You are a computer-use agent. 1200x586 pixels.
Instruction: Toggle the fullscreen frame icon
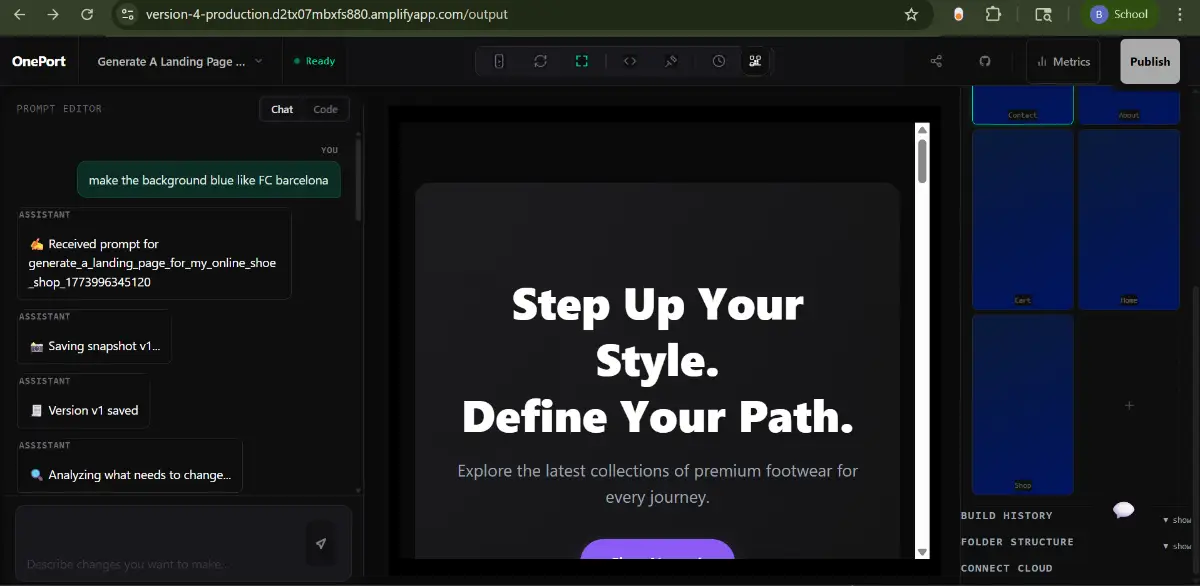pyautogui.click(x=581, y=61)
